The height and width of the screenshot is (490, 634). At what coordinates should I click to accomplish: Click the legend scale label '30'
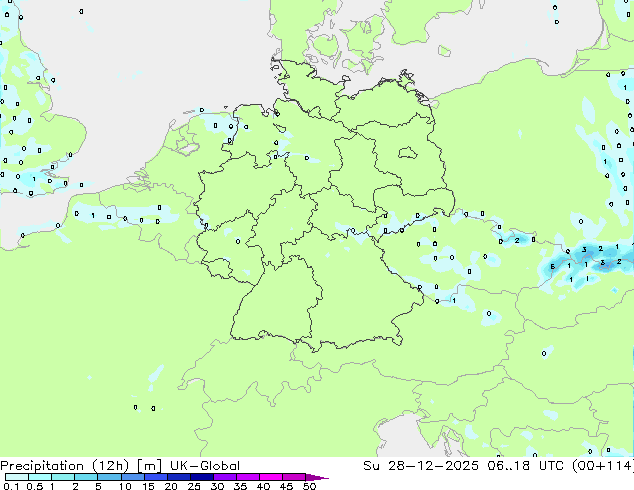(x=218, y=486)
